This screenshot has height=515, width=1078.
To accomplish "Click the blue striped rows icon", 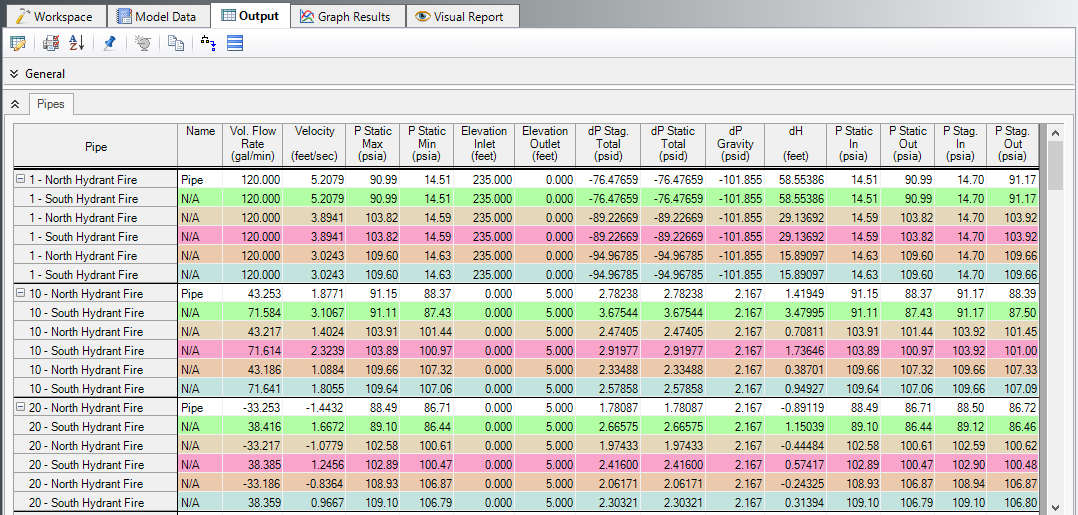I will coord(235,43).
